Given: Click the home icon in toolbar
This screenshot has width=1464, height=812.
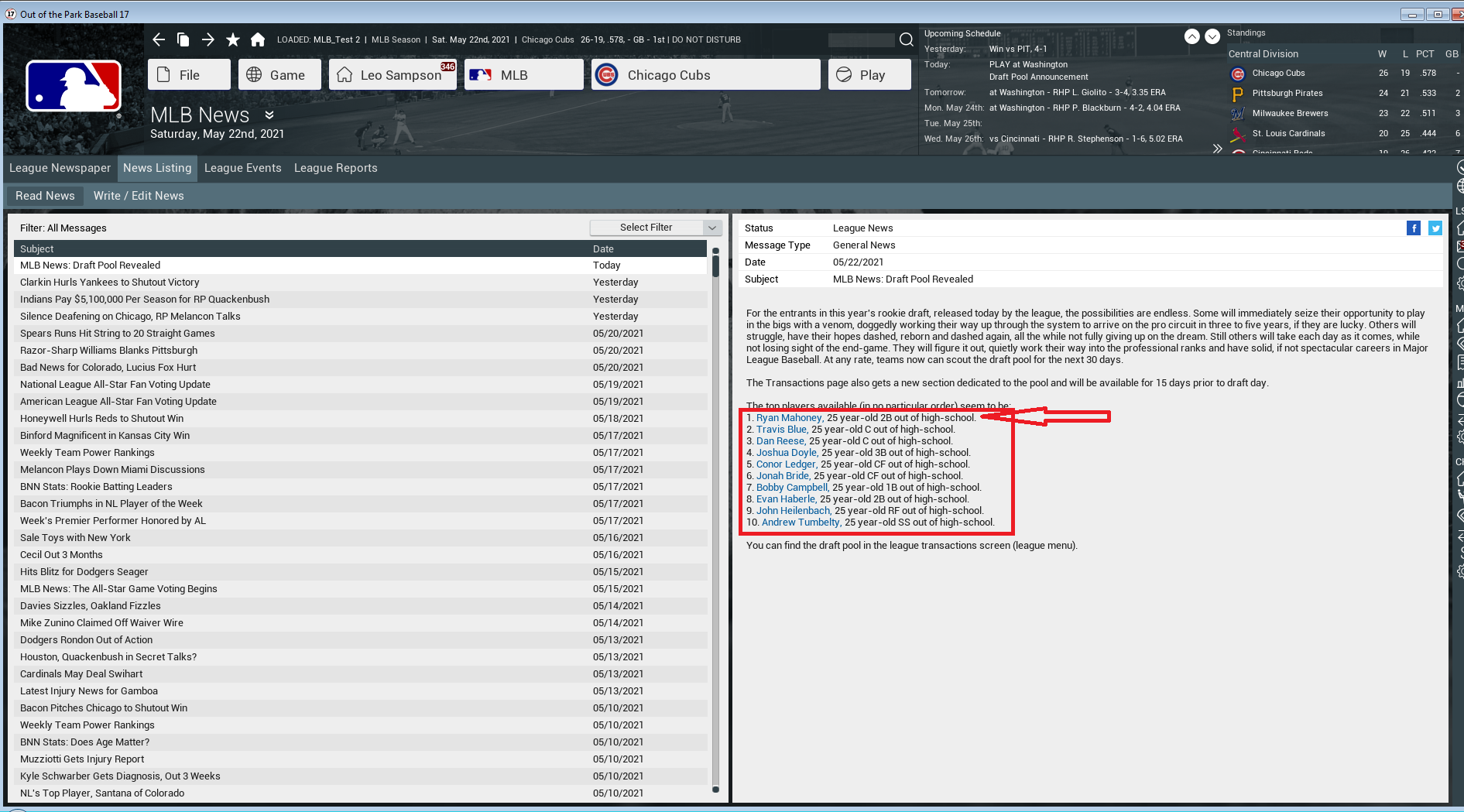Looking at the screenshot, I should click(x=258, y=39).
